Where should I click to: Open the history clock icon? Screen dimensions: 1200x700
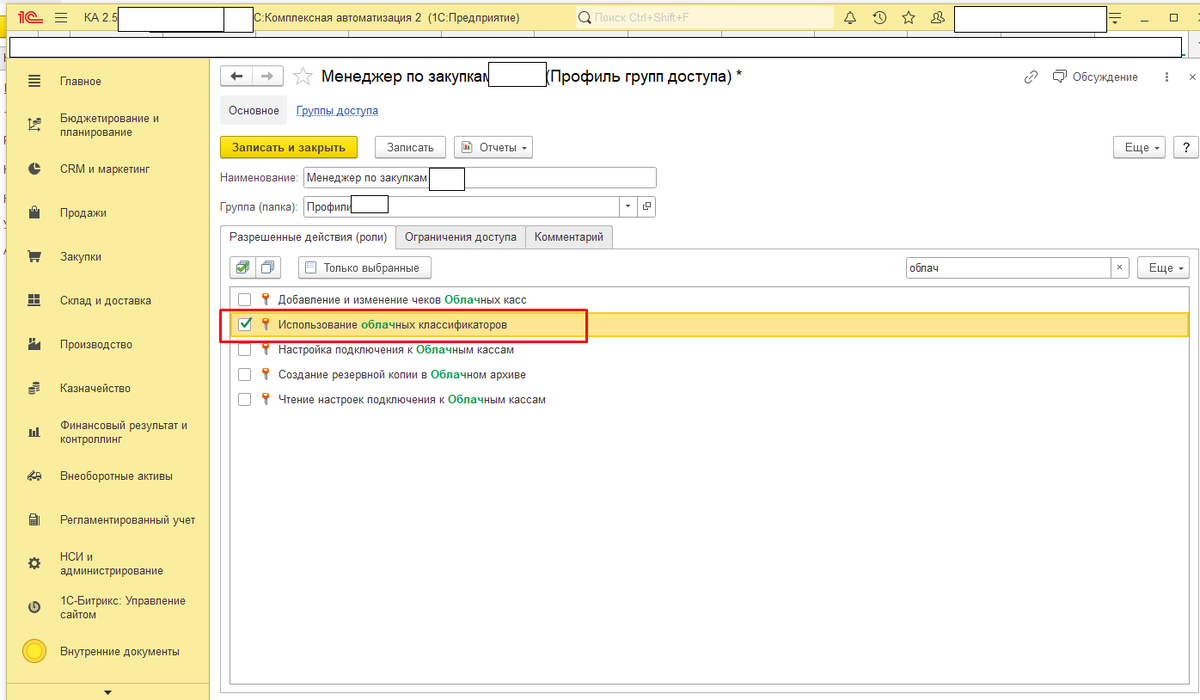879,18
